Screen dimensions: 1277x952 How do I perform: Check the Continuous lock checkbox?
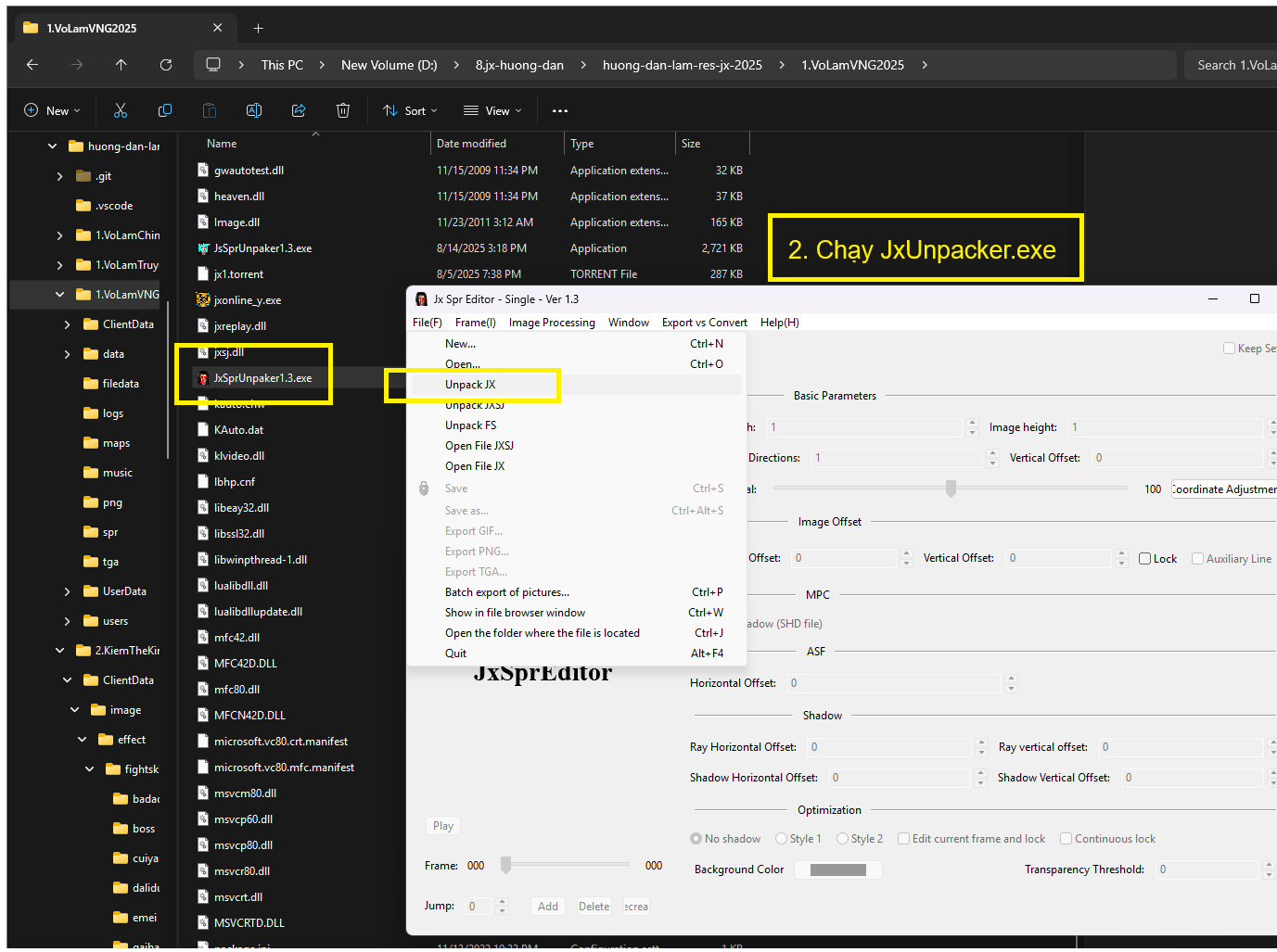coord(1066,839)
